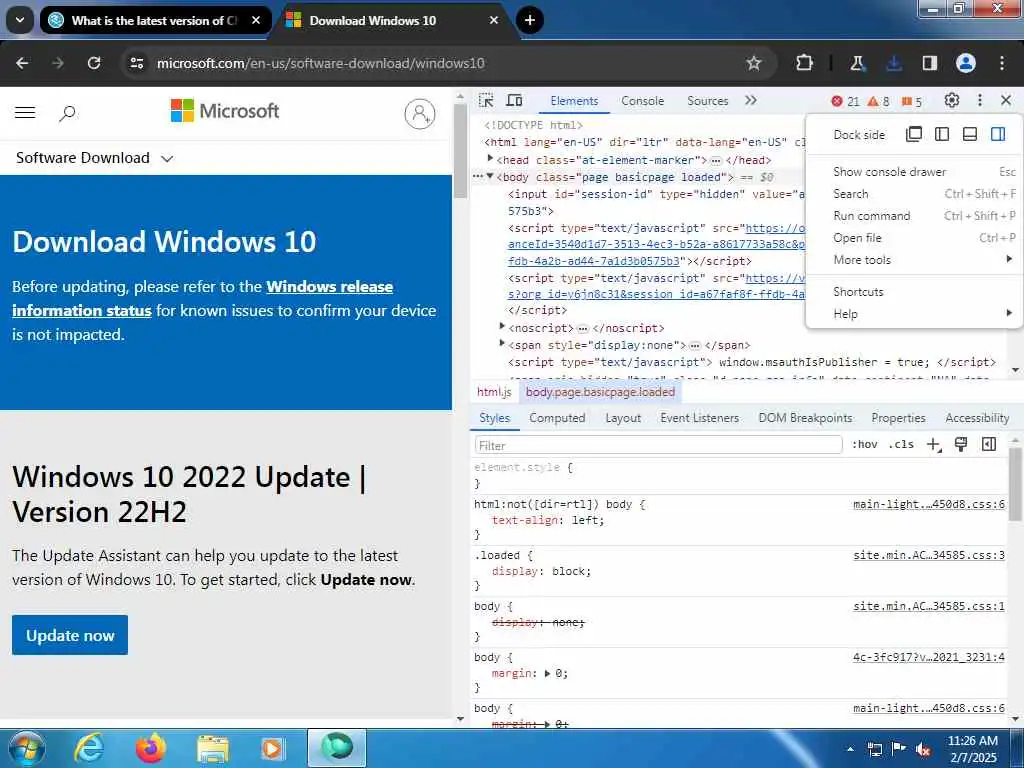Open the Properties tab
Image resolution: width=1024 pixels, height=768 pixels.
pyautogui.click(x=899, y=418)
